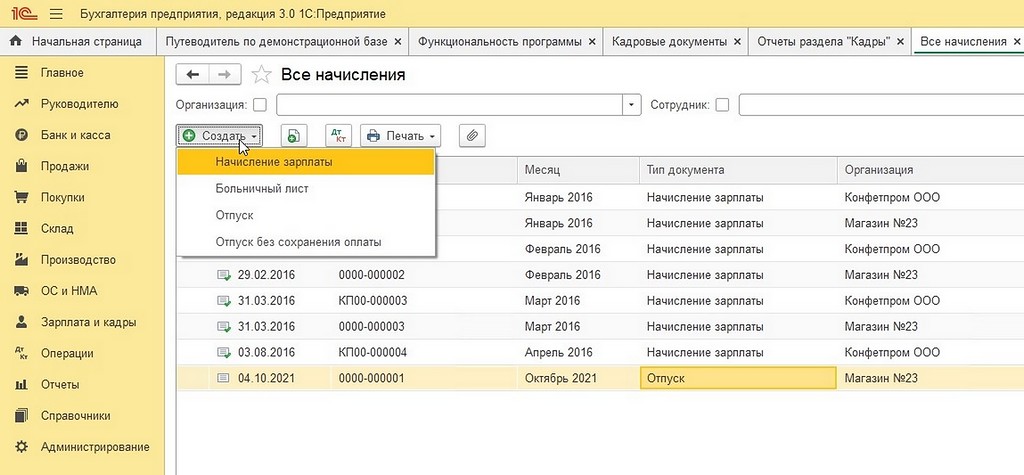Click the Банк и касса ruble icon
1024x475 pixels.
pyautogui.click(x=22, y=135)
